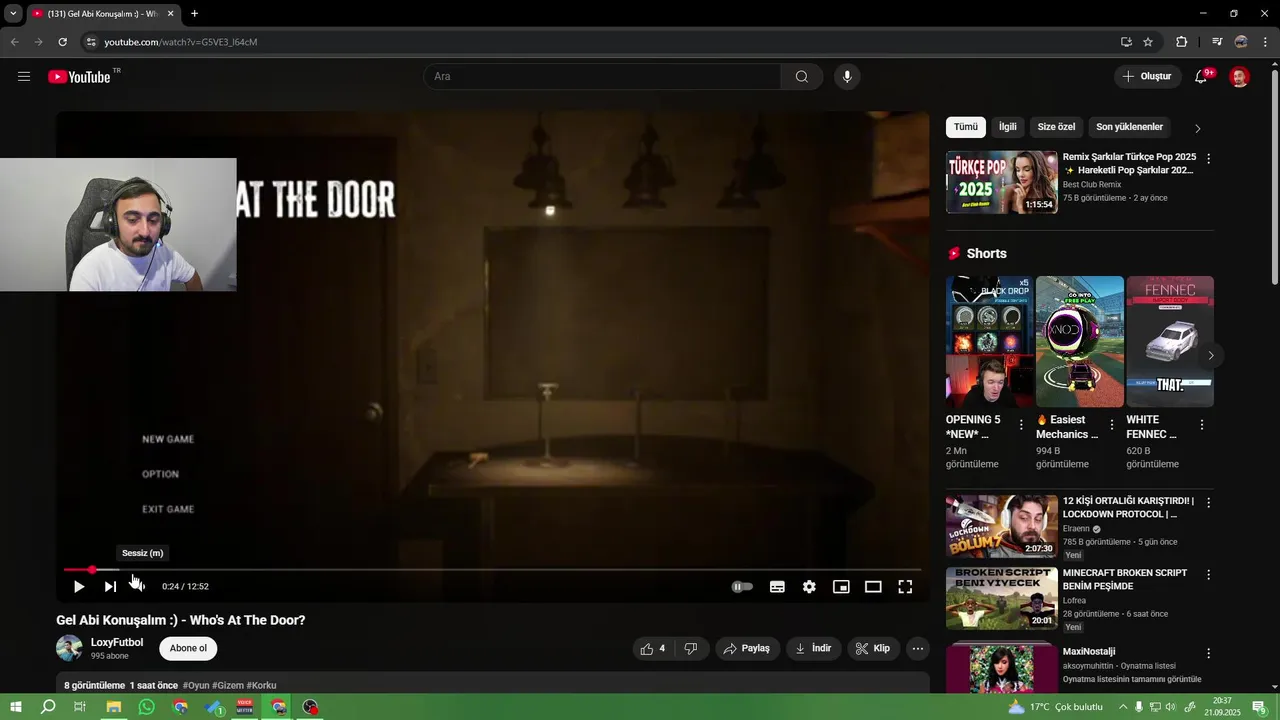Open a new Chrome tab

[194, 14]
